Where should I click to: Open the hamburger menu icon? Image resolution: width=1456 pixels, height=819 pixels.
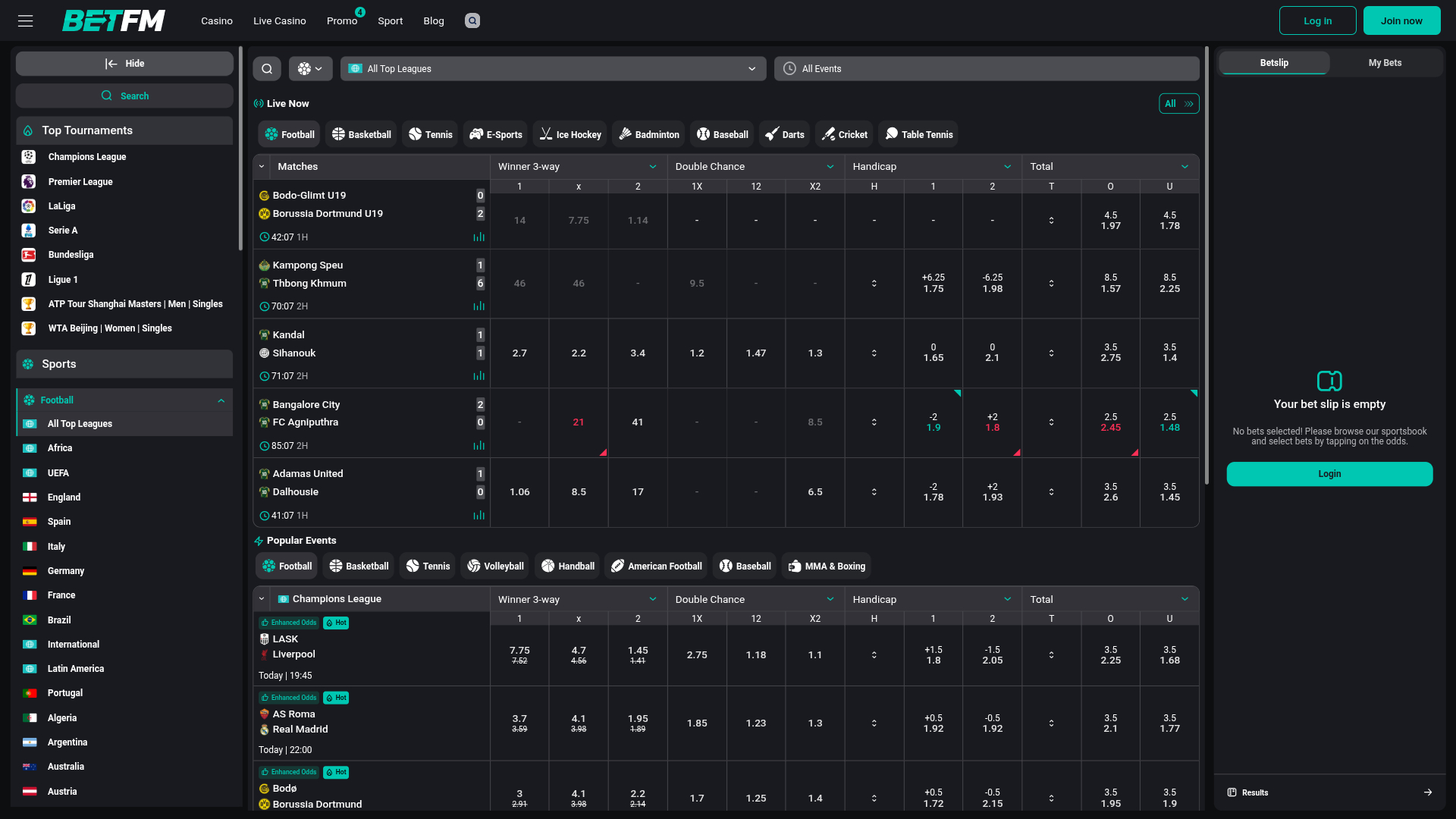26,20
